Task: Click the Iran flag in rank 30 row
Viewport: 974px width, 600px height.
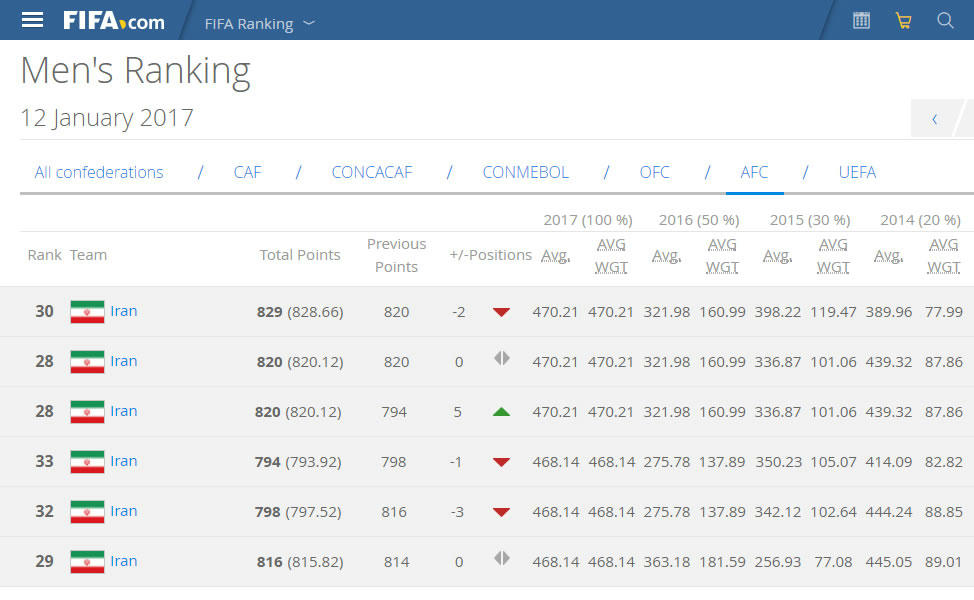Action: point(87,312)
